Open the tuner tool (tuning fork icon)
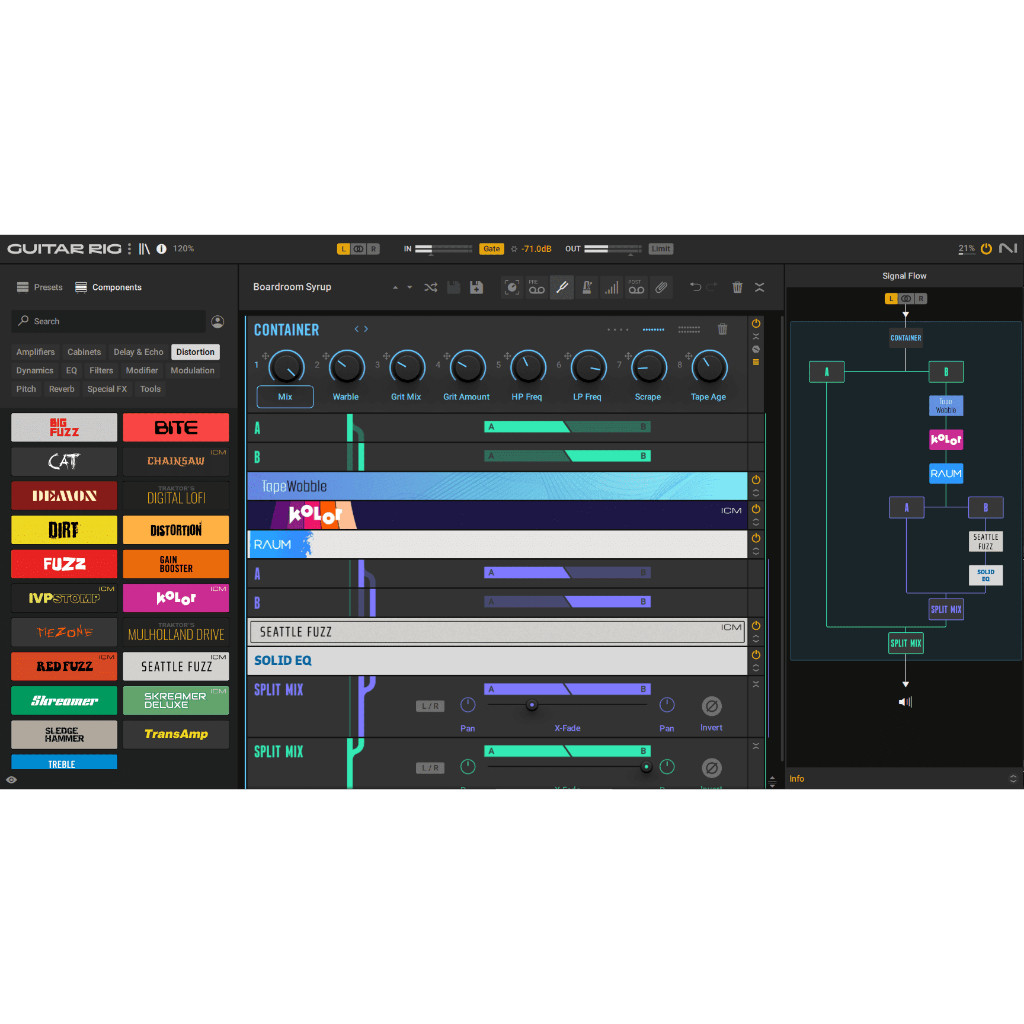This screenshot has height=1024, width=1024. (562, 287)
